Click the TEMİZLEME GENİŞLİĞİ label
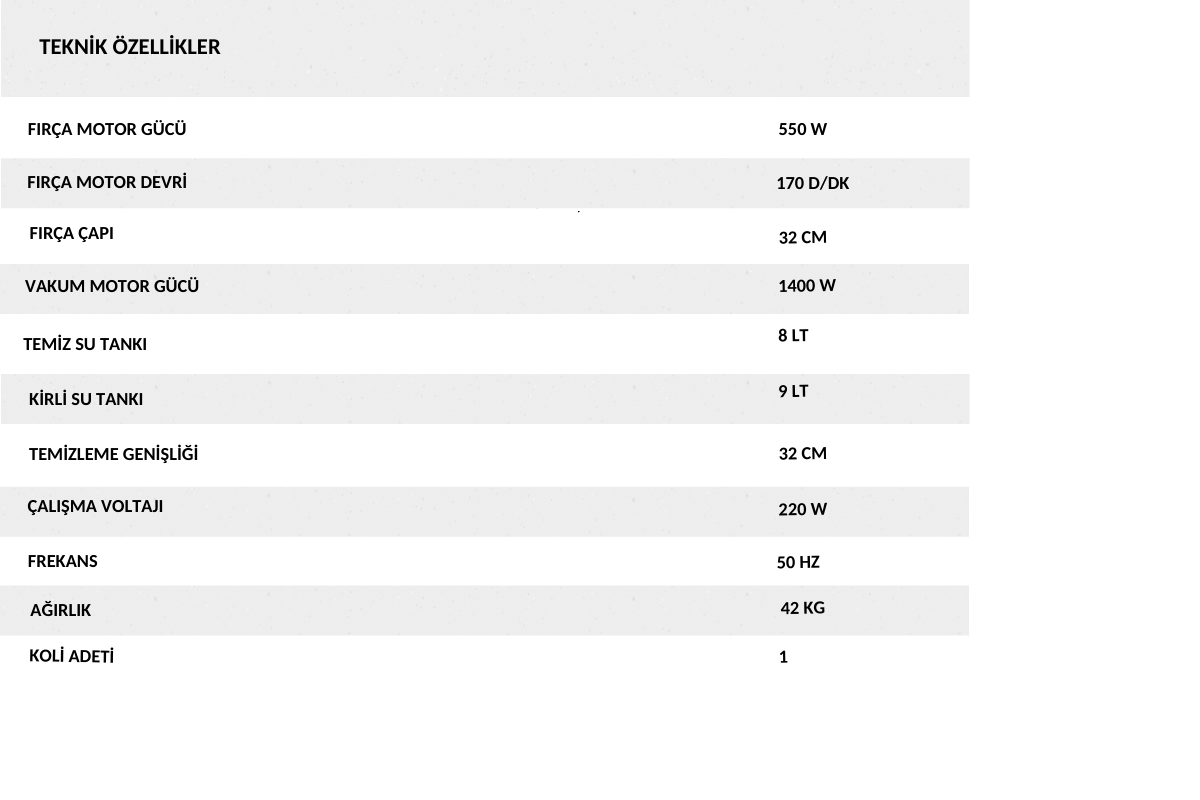The width and height of the screenshot is (1200, 800). tap(114, 454)
